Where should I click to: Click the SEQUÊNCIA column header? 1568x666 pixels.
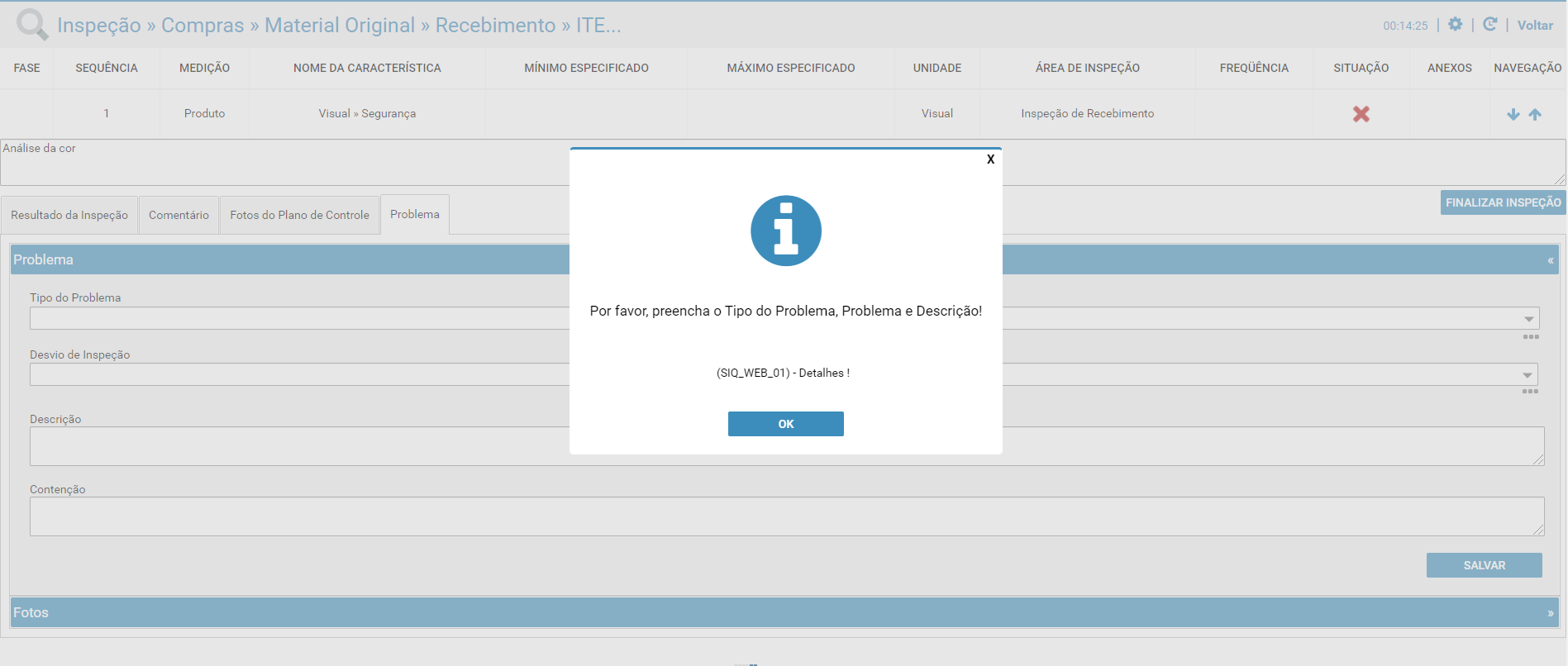[107, 68]
